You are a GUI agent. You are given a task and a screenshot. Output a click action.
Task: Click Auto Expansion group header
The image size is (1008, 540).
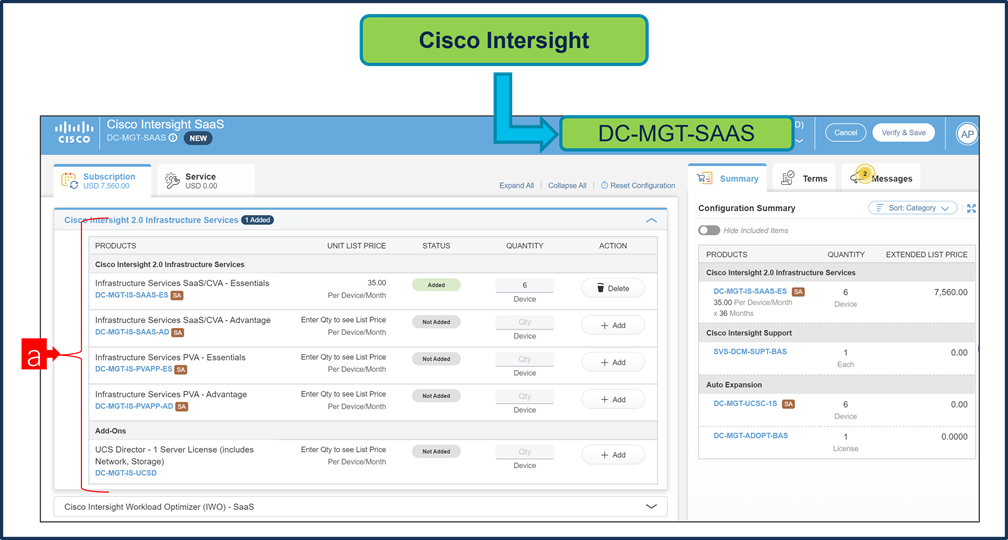point(837,384)
